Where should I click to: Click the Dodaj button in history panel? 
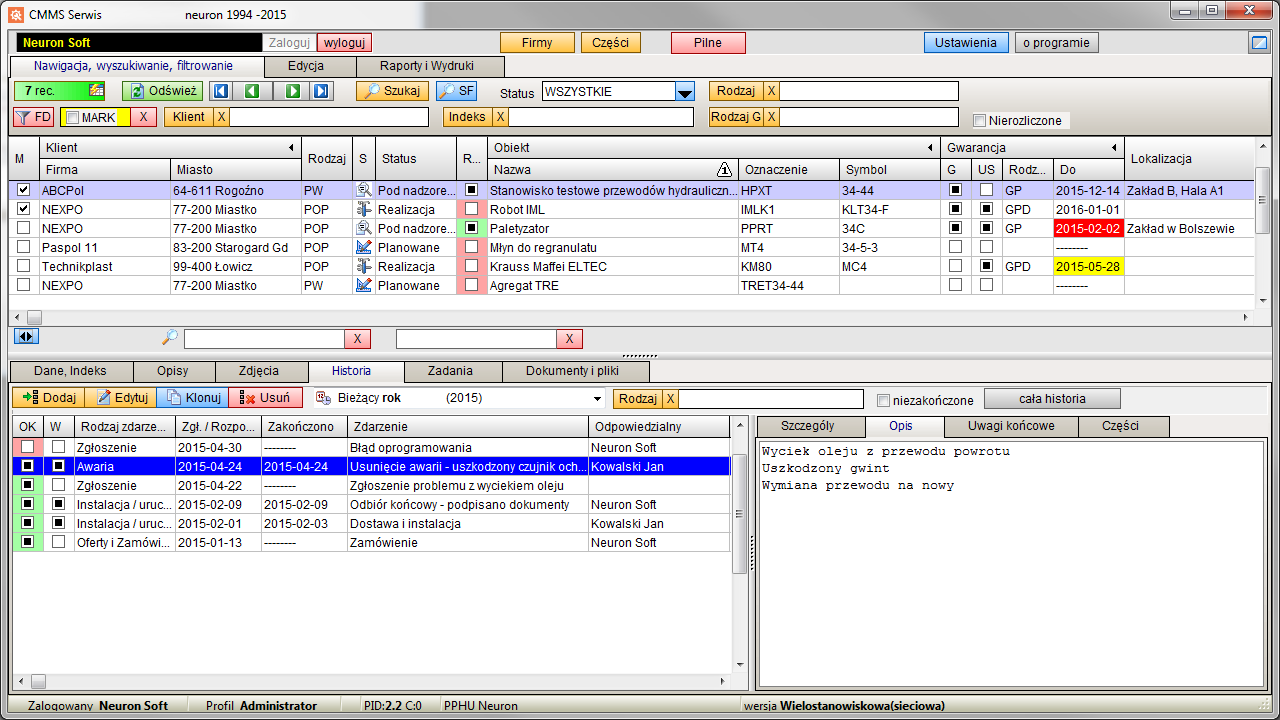point(48,398)
